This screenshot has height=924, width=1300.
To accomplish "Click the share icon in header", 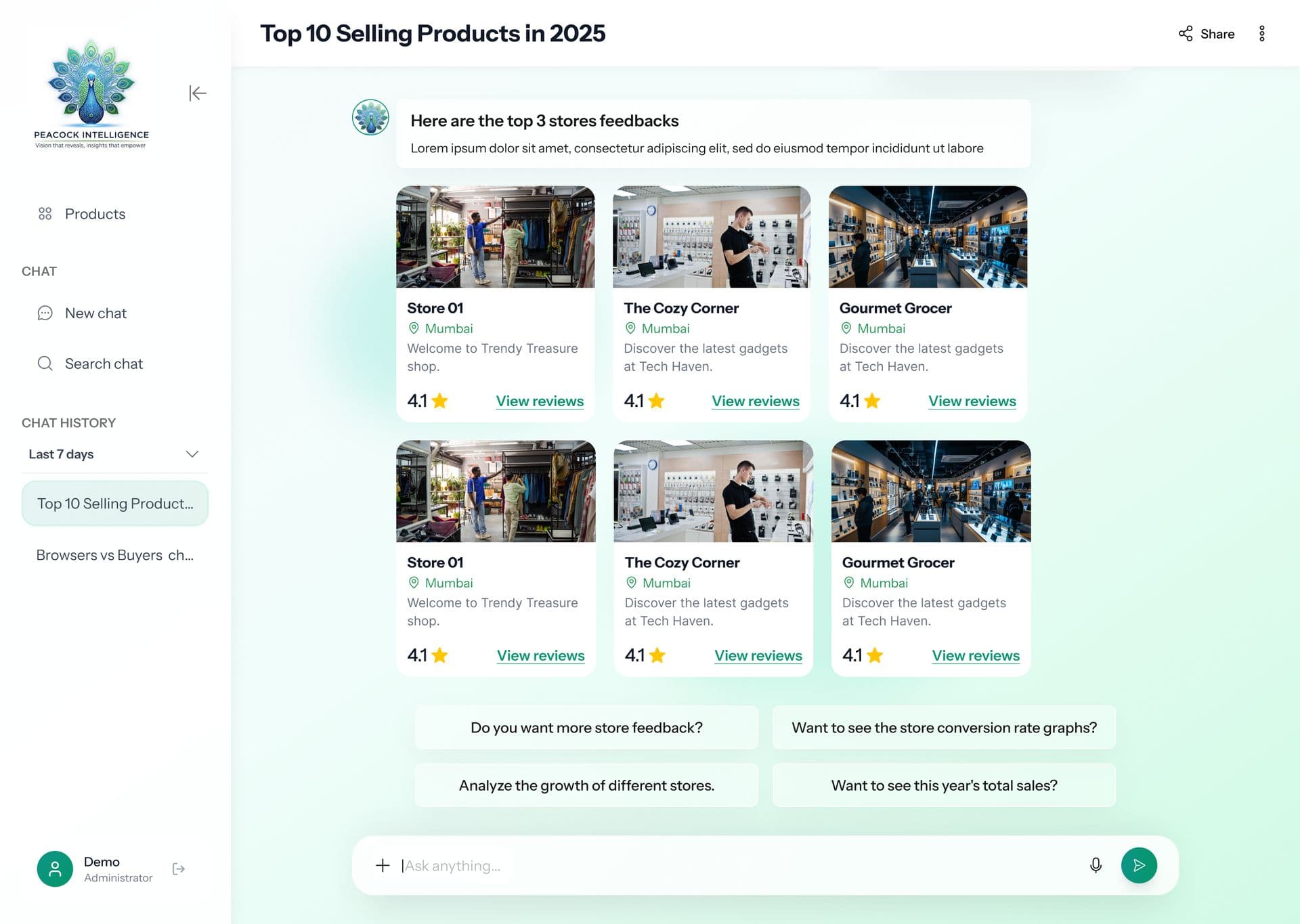I will 1186,34.
